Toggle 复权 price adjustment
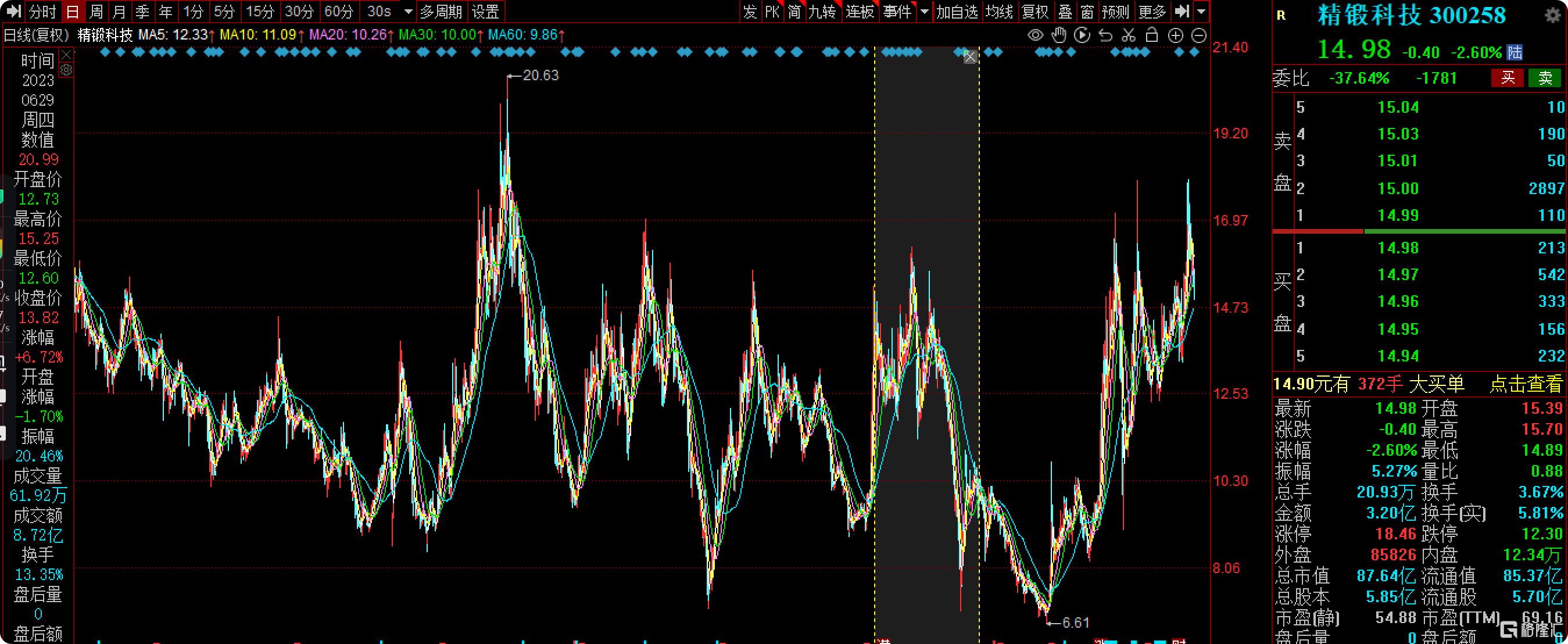This screenshot has height=644, width=1568. tap(1035, 11)
